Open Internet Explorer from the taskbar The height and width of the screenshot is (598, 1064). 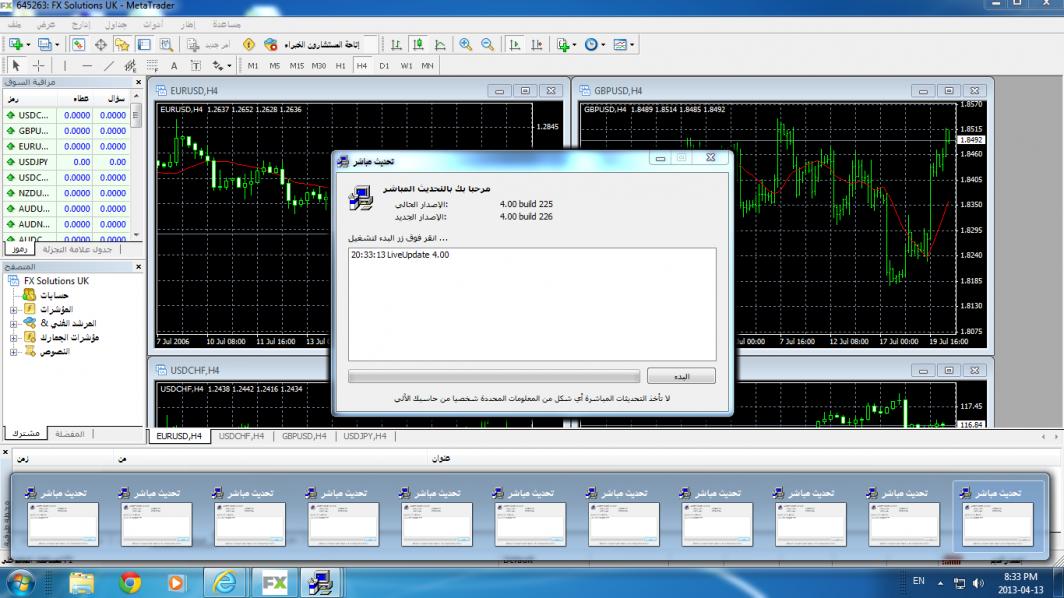(225, 581)
